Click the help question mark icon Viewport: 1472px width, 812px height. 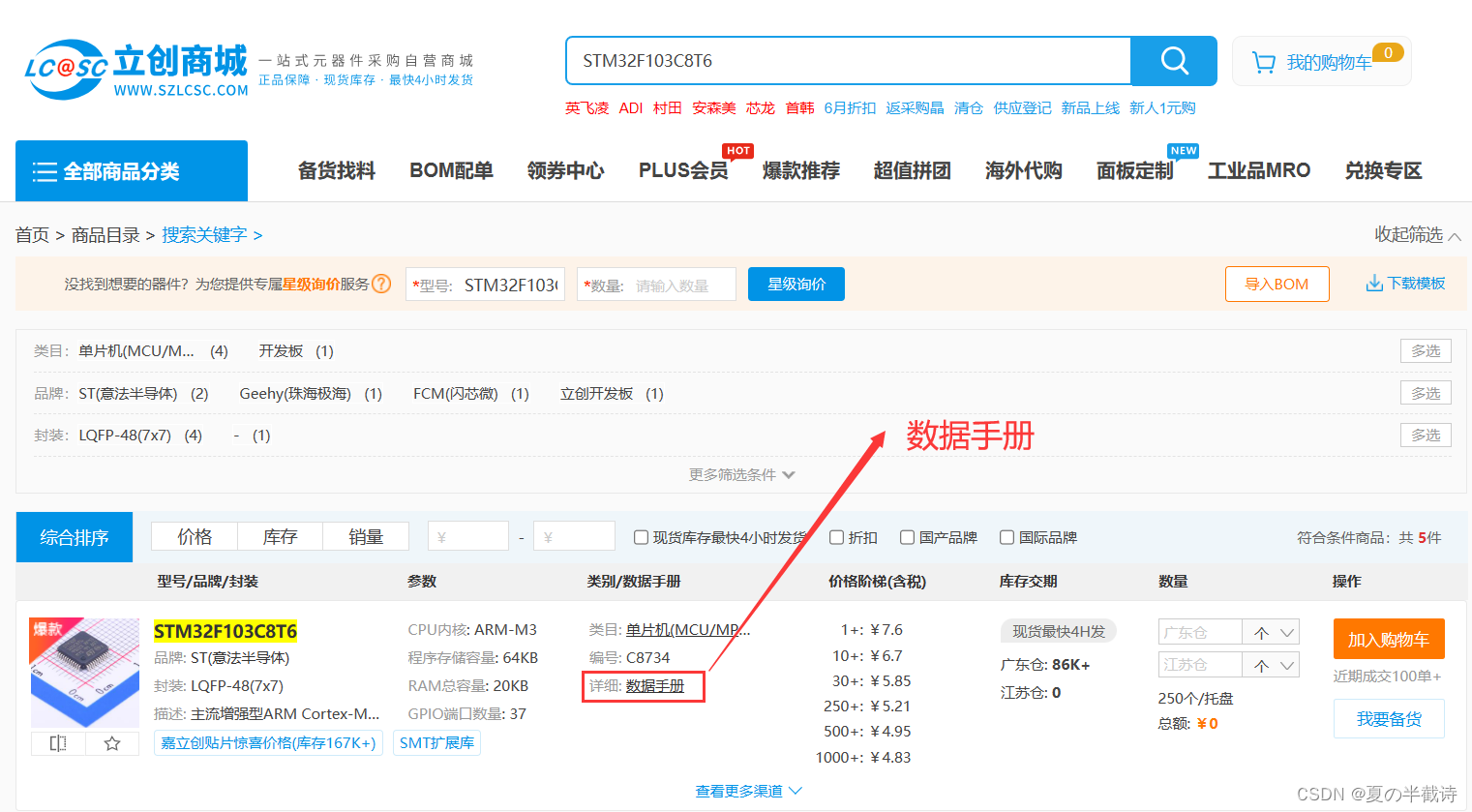click(381, 284)
